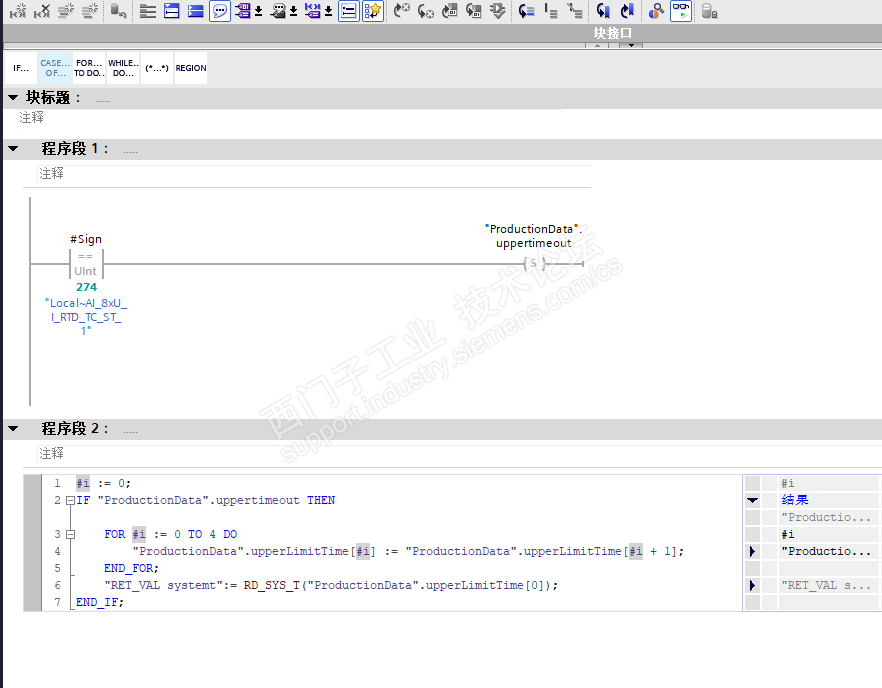The image size is (882, 688).
Task: Click the == UInt comparator contact
Action: (x=86, y=264)
